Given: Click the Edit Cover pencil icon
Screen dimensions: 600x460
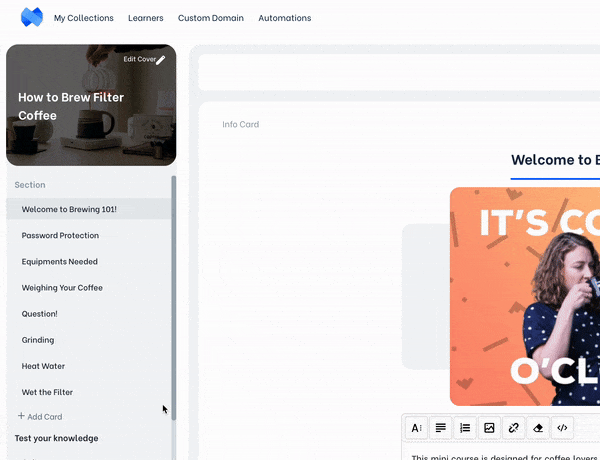Looking at the screenshot, I should (160, 60).
